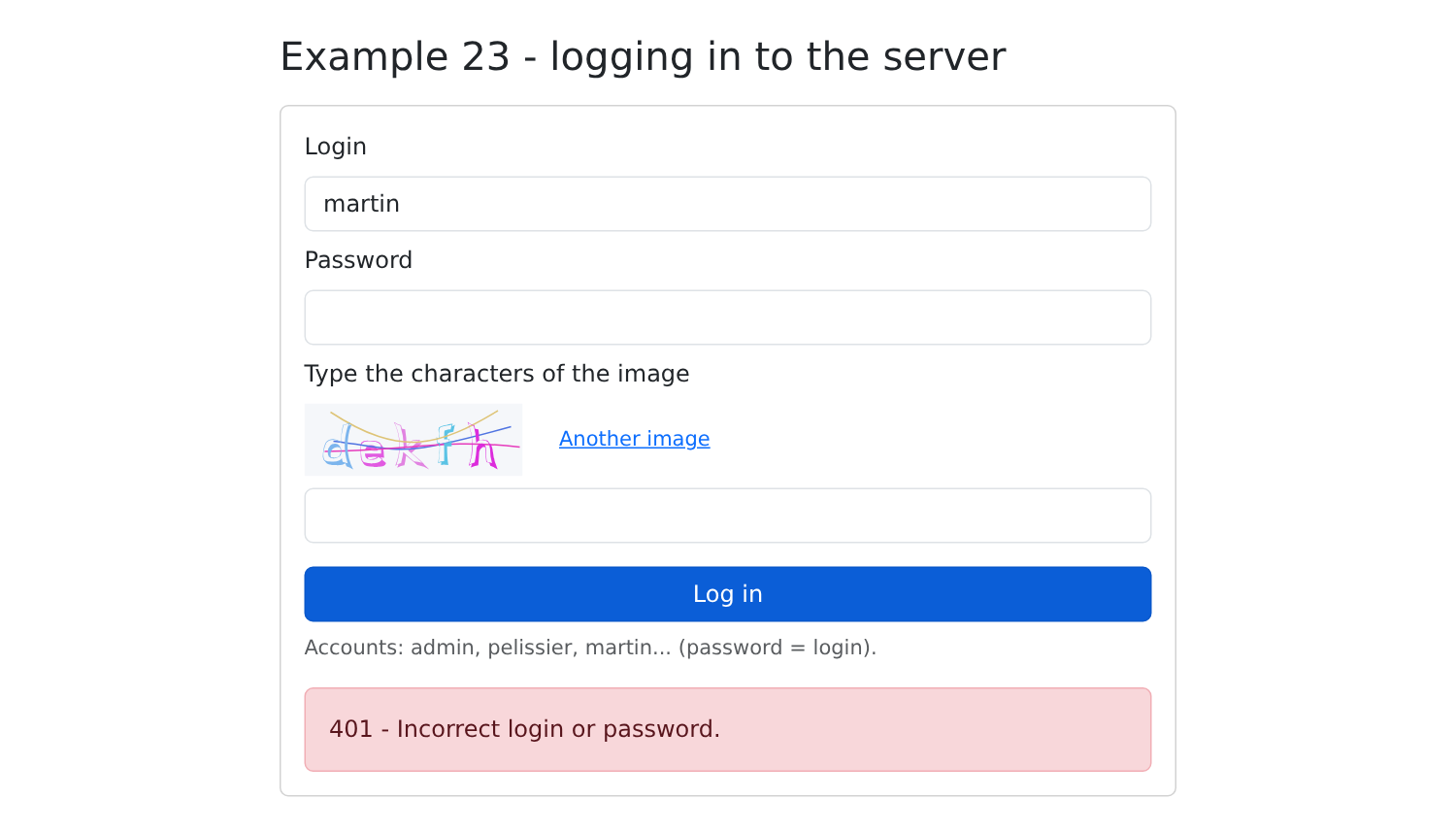Click the pink letter e in the captcha
1456x832 pixels.
pyautogui.click(x=372, y=451)
